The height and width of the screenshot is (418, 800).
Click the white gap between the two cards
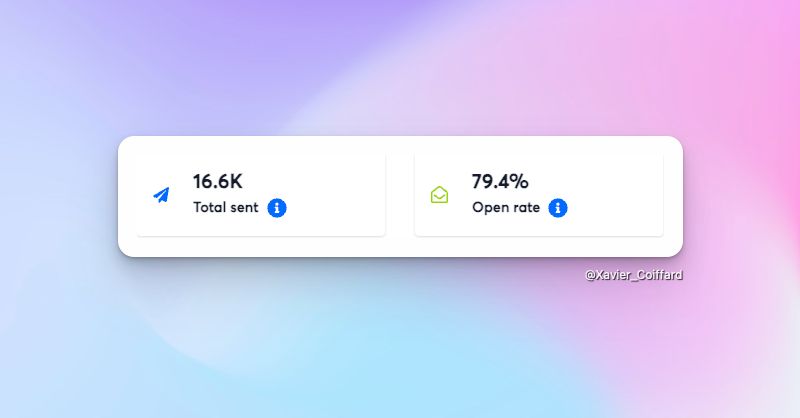400,195
